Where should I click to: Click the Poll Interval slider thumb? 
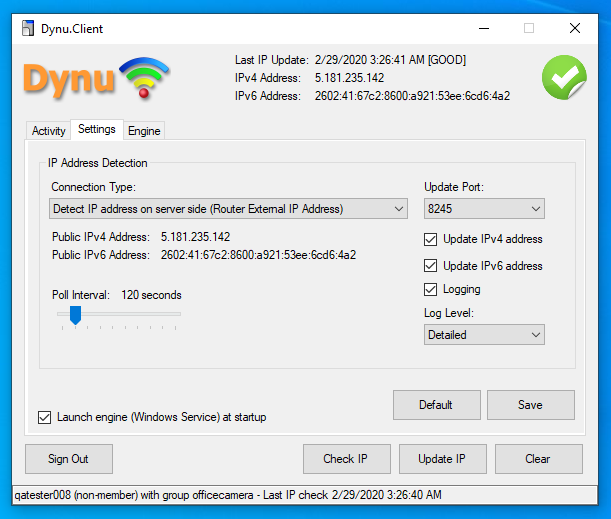[75, 315]
